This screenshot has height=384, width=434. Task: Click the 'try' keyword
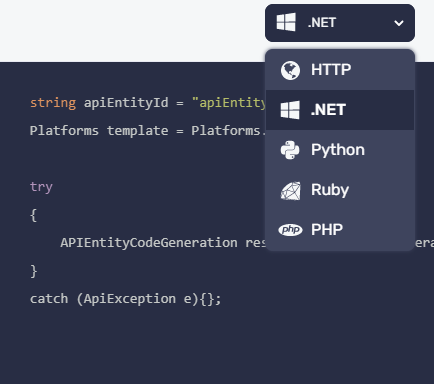[x=41, y=187]
